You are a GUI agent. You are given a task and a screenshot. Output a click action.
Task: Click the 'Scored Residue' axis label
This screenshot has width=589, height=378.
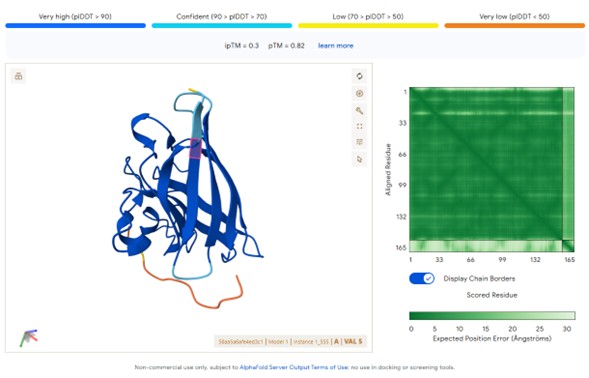click(492, 295)
